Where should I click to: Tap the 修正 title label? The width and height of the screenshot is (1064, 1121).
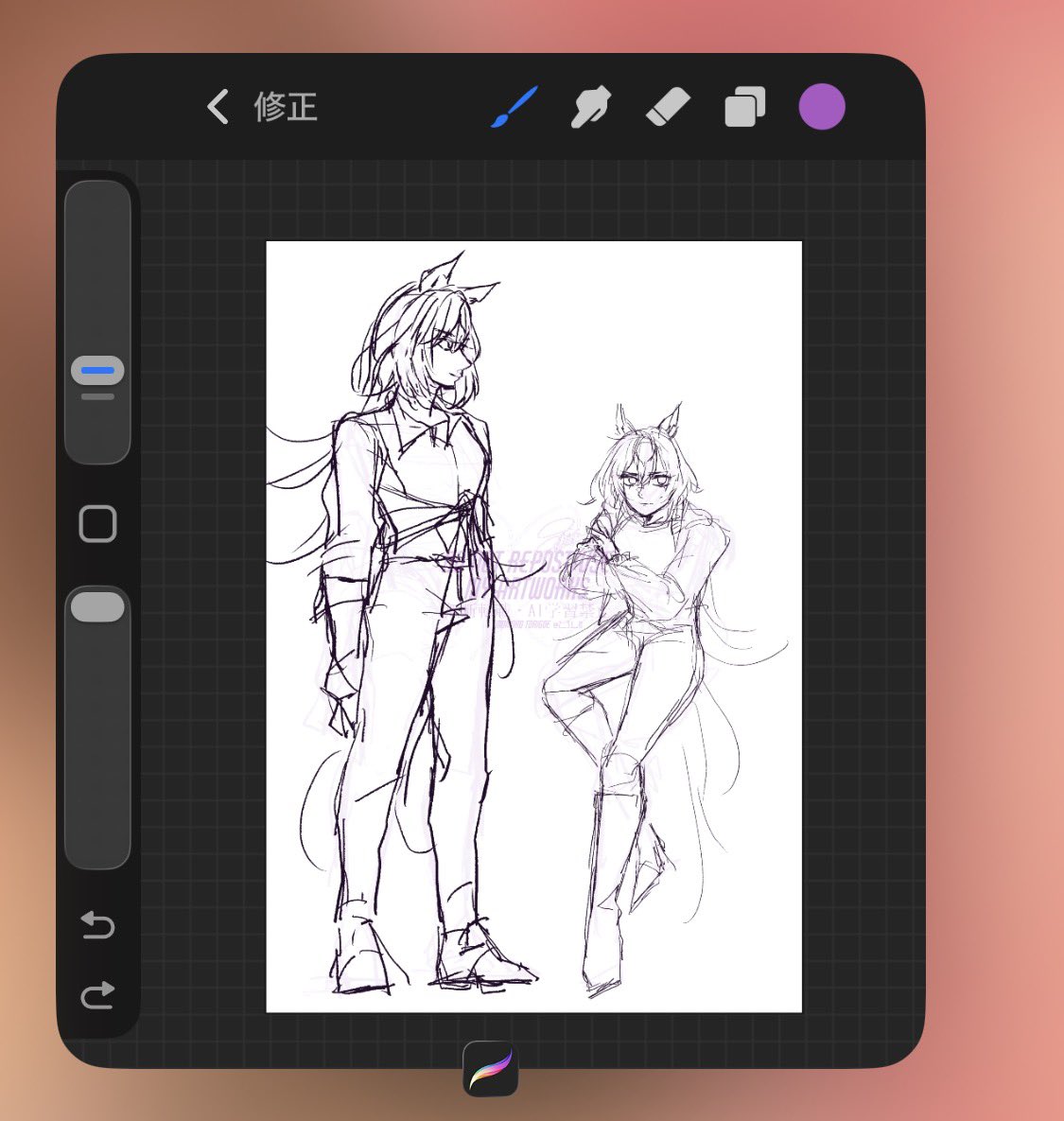click(x=286, y=107)
